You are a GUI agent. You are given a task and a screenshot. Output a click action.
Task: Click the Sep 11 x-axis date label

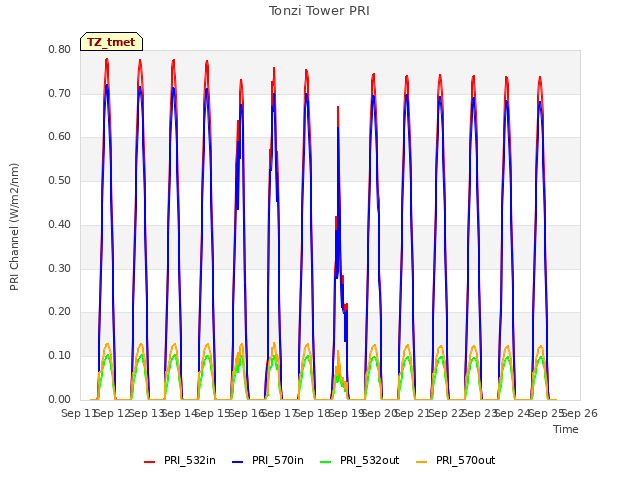coord(79,413)
